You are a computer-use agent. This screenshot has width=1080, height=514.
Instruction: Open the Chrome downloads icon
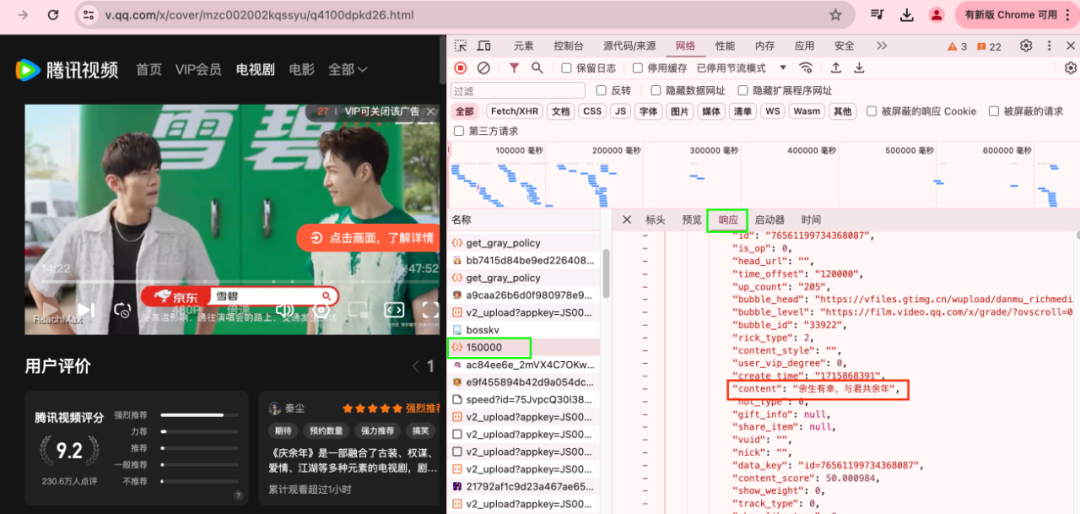pyautogui.click(x=907, y=14)
